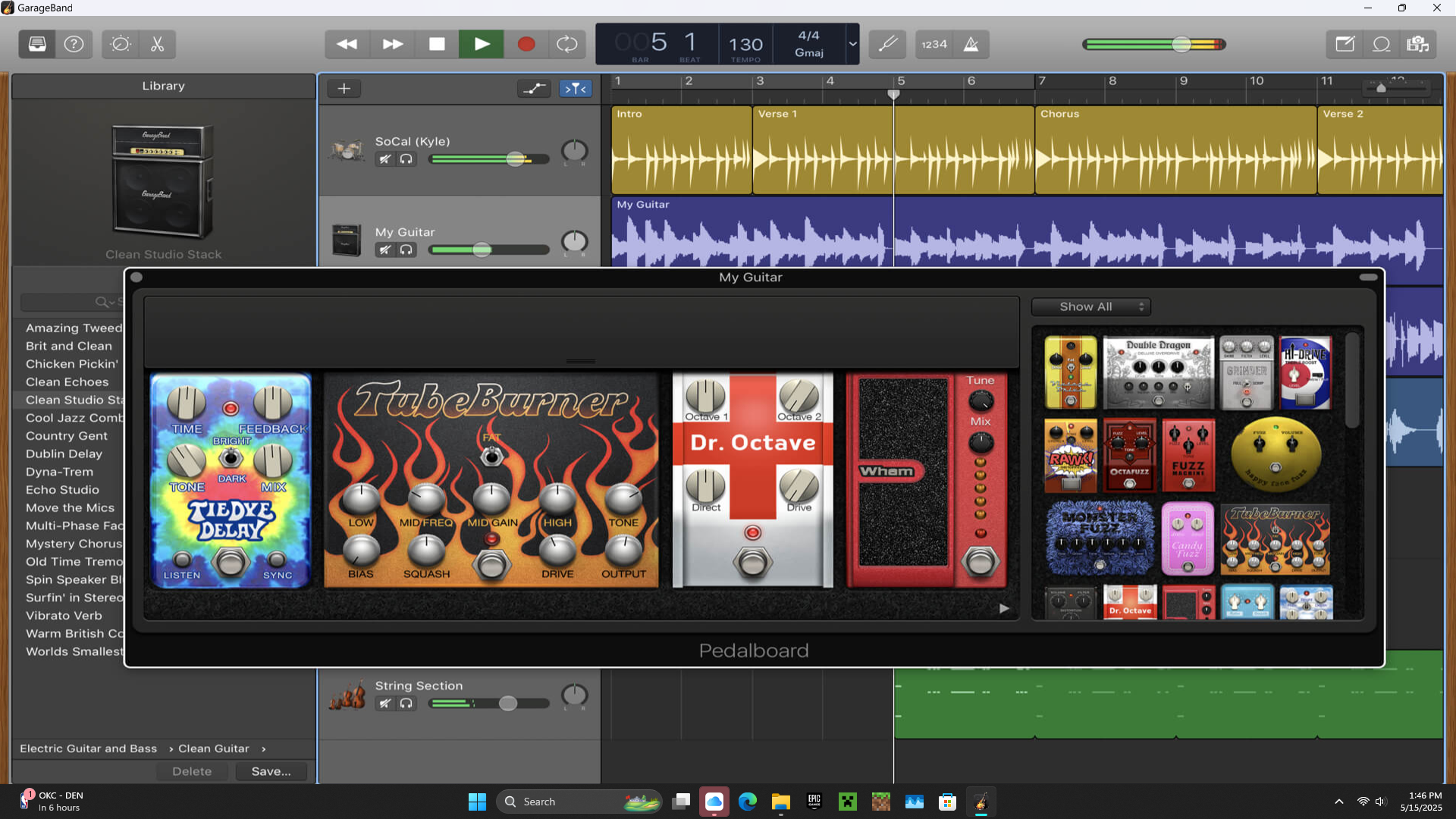Viewport: 1456px width, 819px height.
Task: Toggle the metronome button
Action: point(971,44)
